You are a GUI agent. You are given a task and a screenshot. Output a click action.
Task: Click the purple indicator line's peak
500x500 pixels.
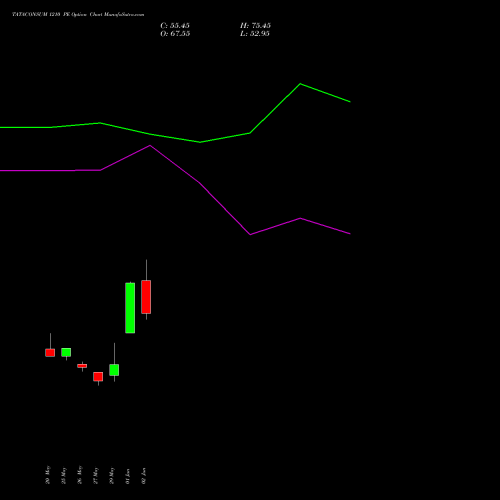click(x=150, y=146)
